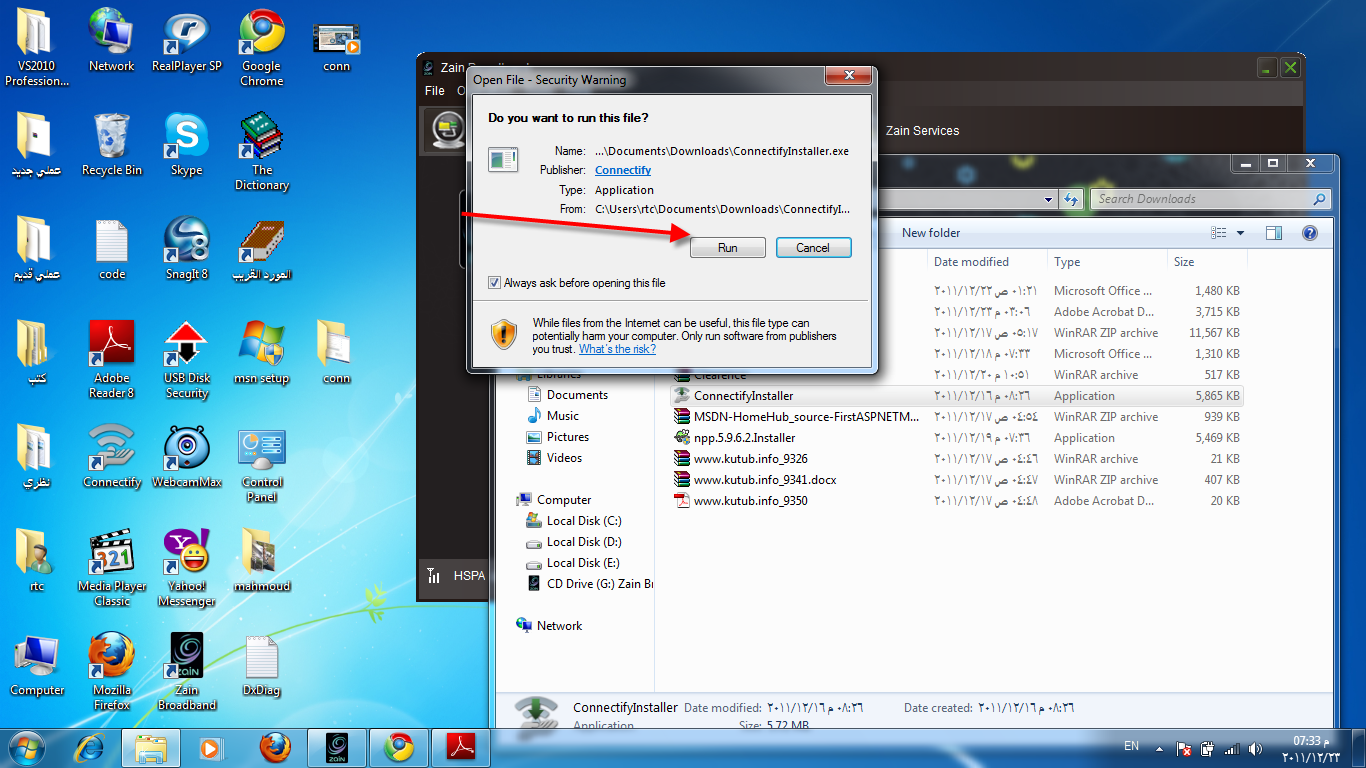Select the DxDiag desktop file
The width and height of the screenshot is (1366, 768).
tap(261, 664)
